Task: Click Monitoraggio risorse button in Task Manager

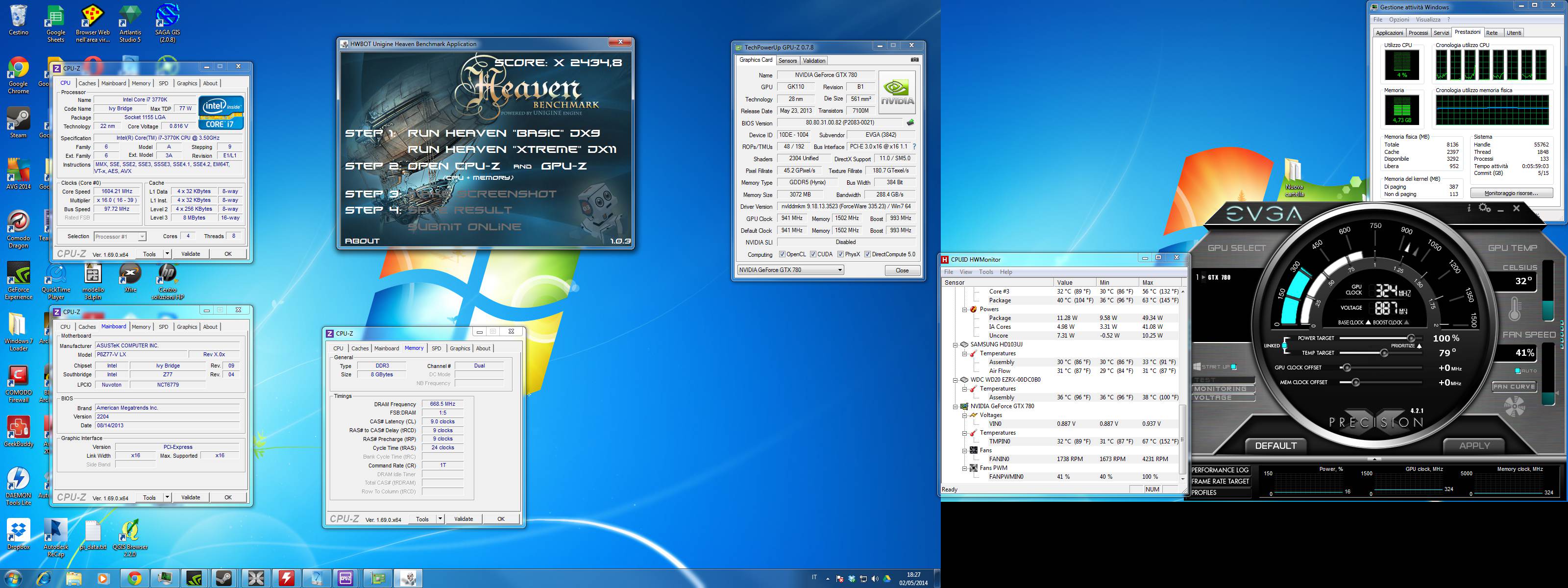Action: tap(1511, 193)
